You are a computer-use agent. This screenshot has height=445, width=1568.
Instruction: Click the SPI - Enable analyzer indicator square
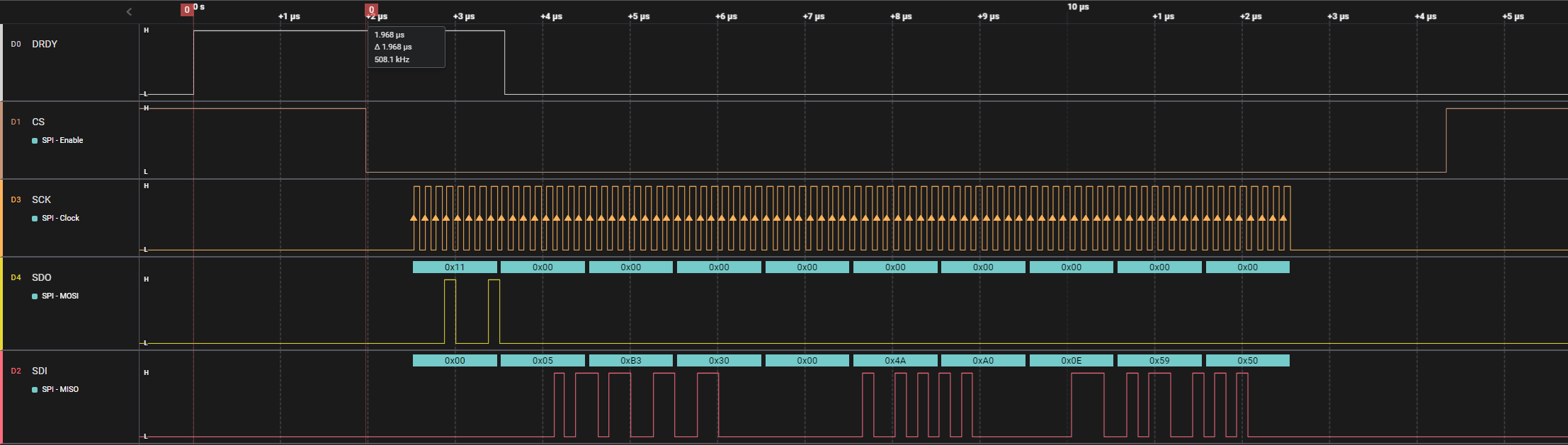[35, 141]
